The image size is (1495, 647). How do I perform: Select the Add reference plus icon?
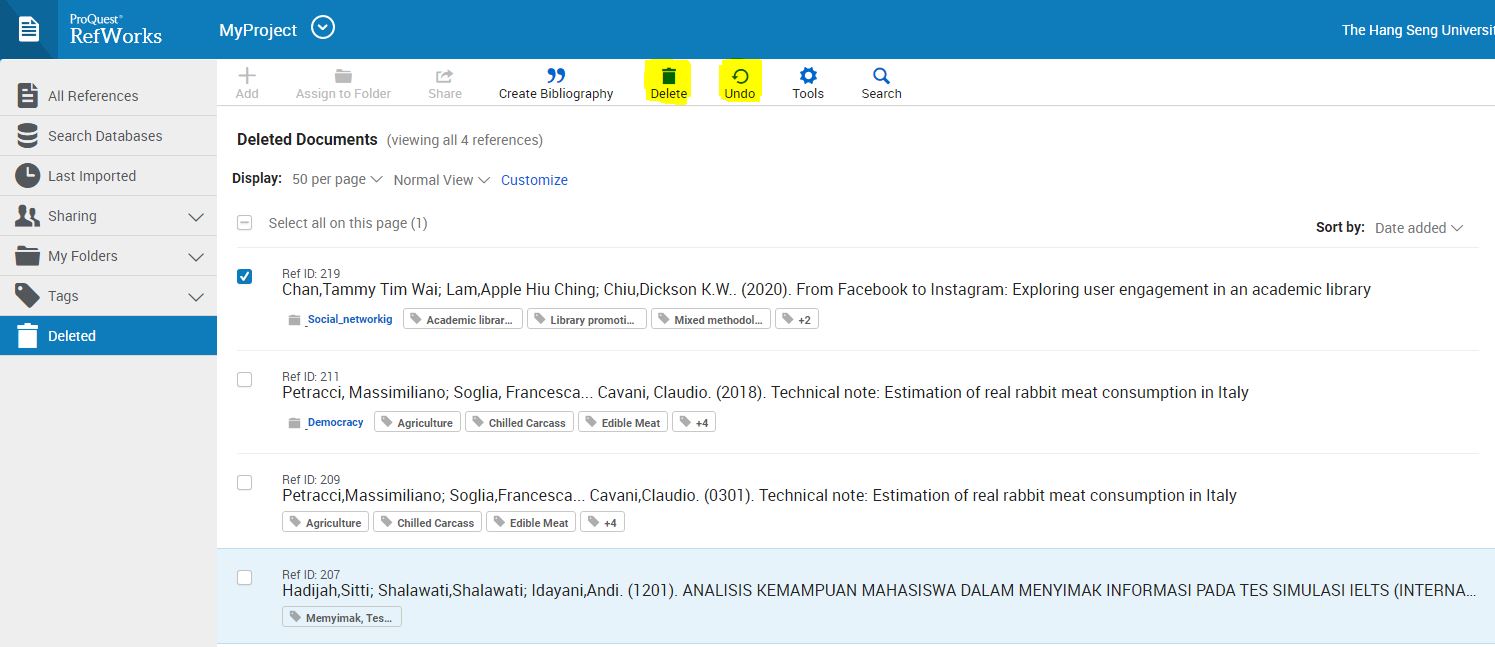246,75
